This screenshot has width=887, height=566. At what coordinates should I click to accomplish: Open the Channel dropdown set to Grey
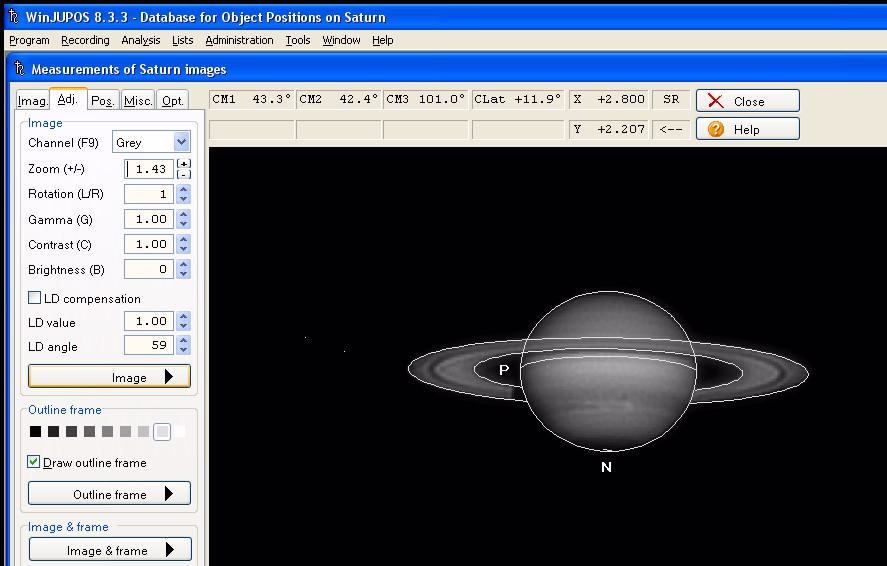coord(151,142)
